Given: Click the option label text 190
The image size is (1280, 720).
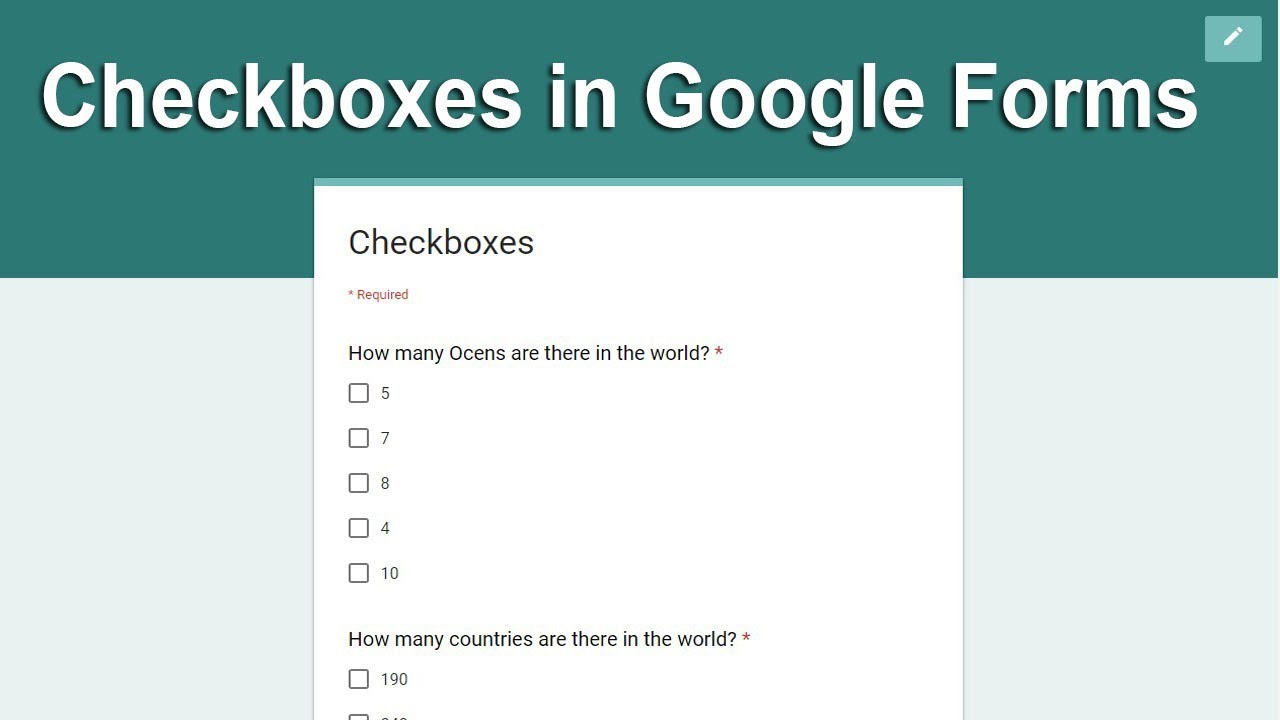Looking at the screenshot, I should click(x=394, y=680).
